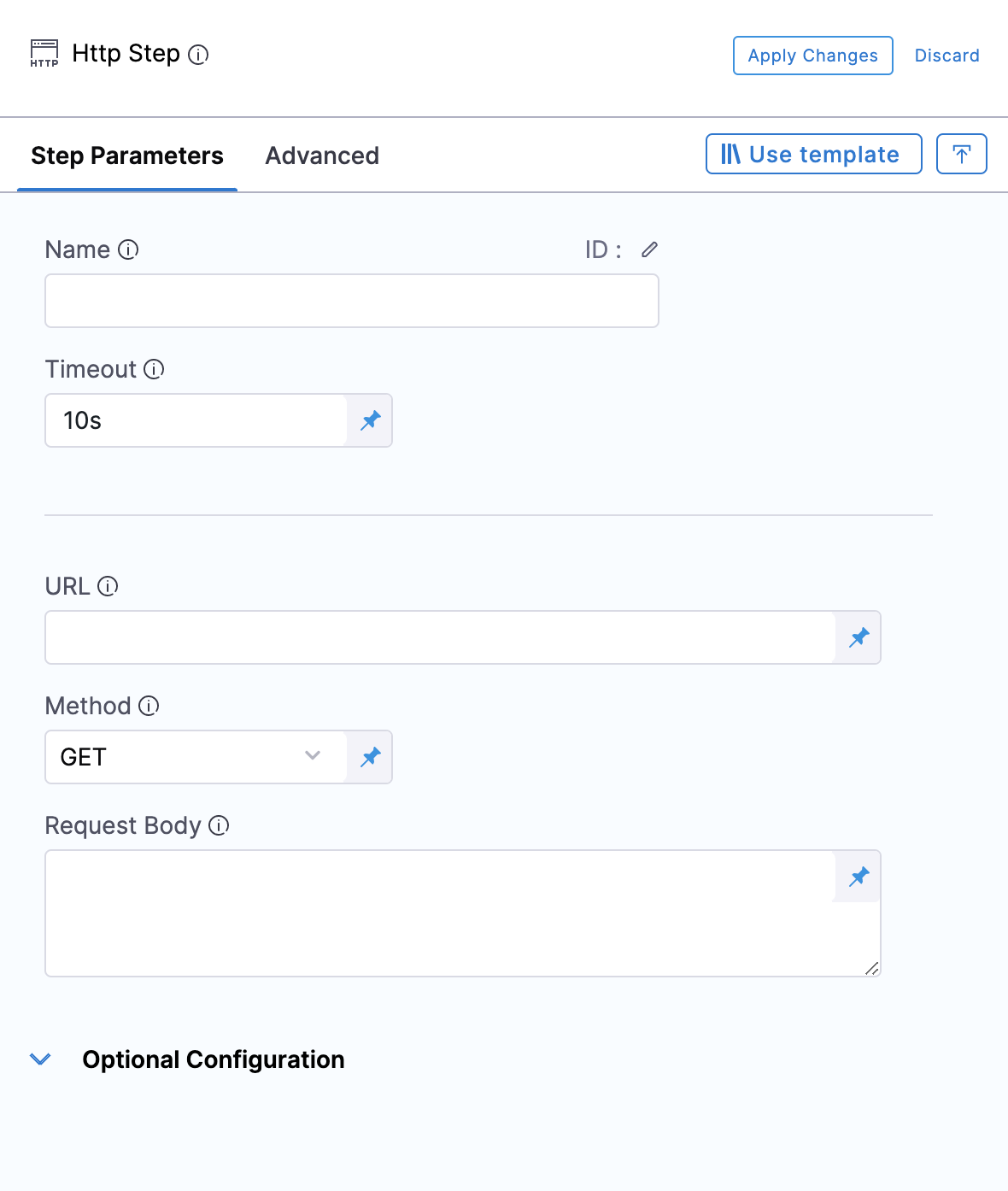Click the info icon next to Timeout
Image resolution: width=1008 pixels, height=1191 pixels.
[x=154, y=369]
